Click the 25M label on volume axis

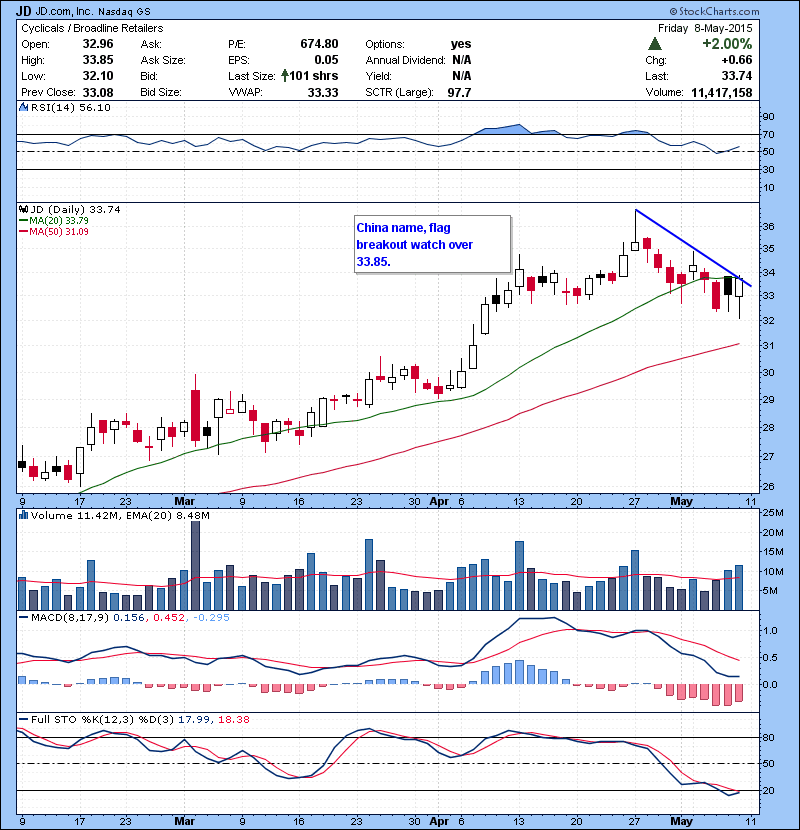pyautogui.click(x=773, y=512)
